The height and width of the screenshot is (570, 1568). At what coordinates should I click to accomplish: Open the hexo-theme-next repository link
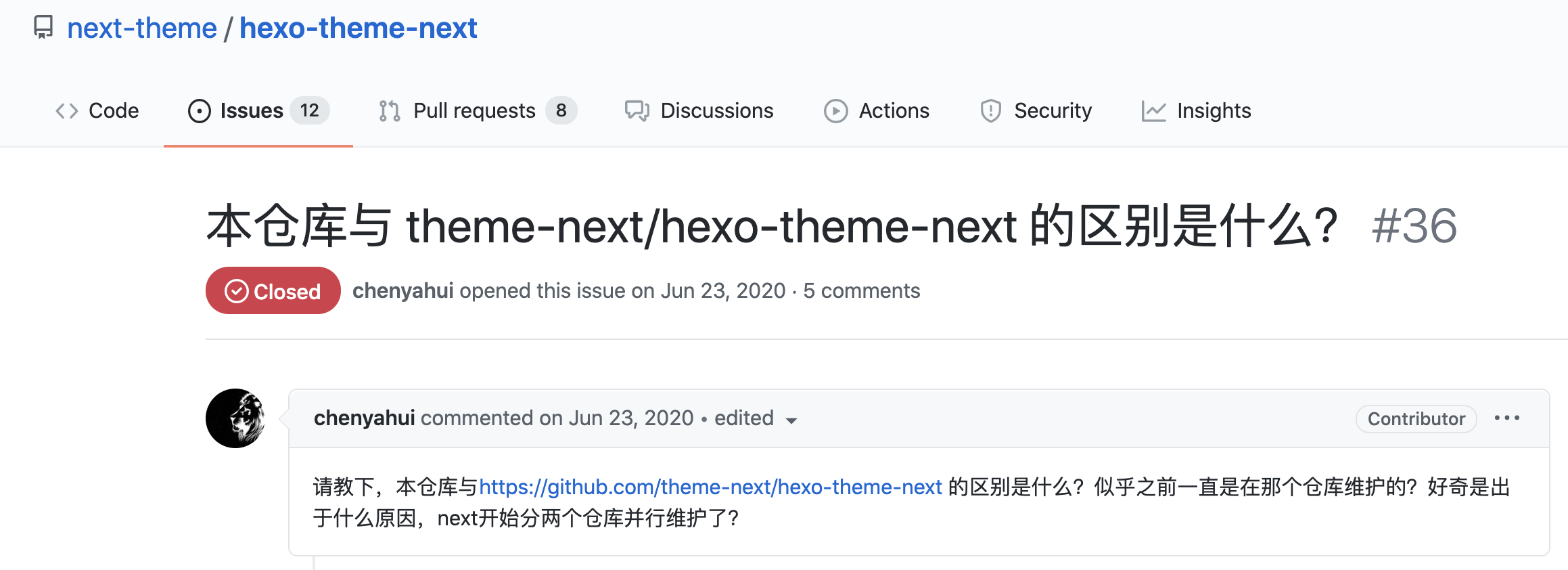tap(358, 28)
